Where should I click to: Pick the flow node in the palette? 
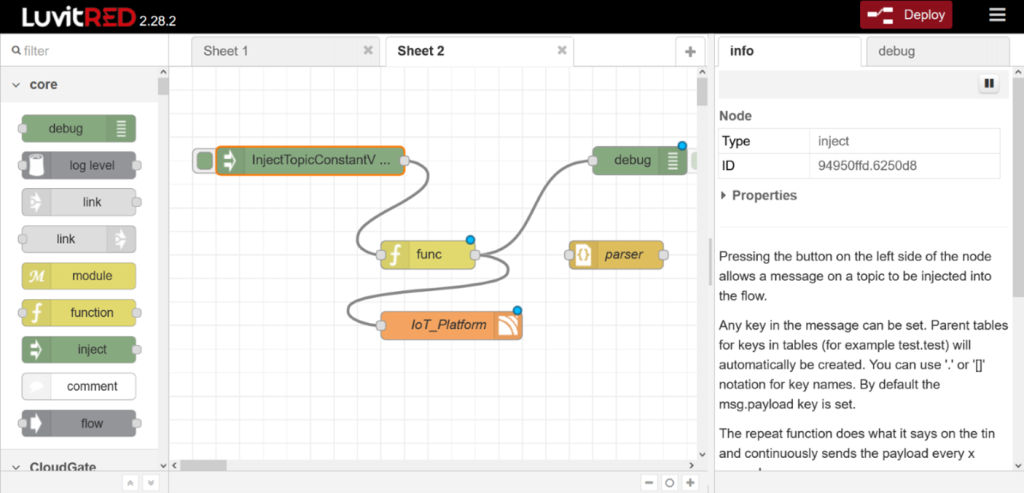(x=79, y=423)
